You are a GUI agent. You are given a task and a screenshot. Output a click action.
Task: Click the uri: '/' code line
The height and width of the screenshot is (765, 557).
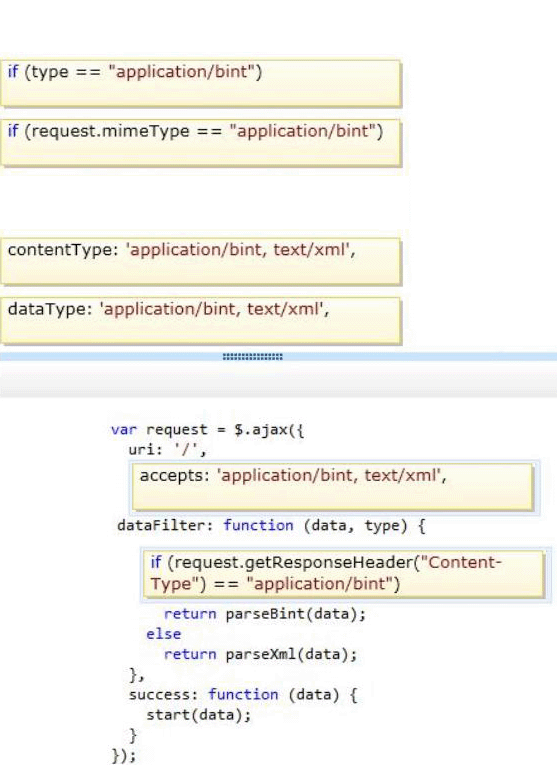pos(167,449)
